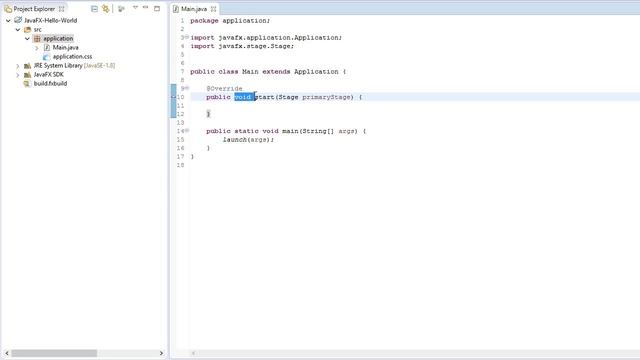Screen dimensions: 640x360
Task: Click 'package application;' code line
Action: [230, 21]
